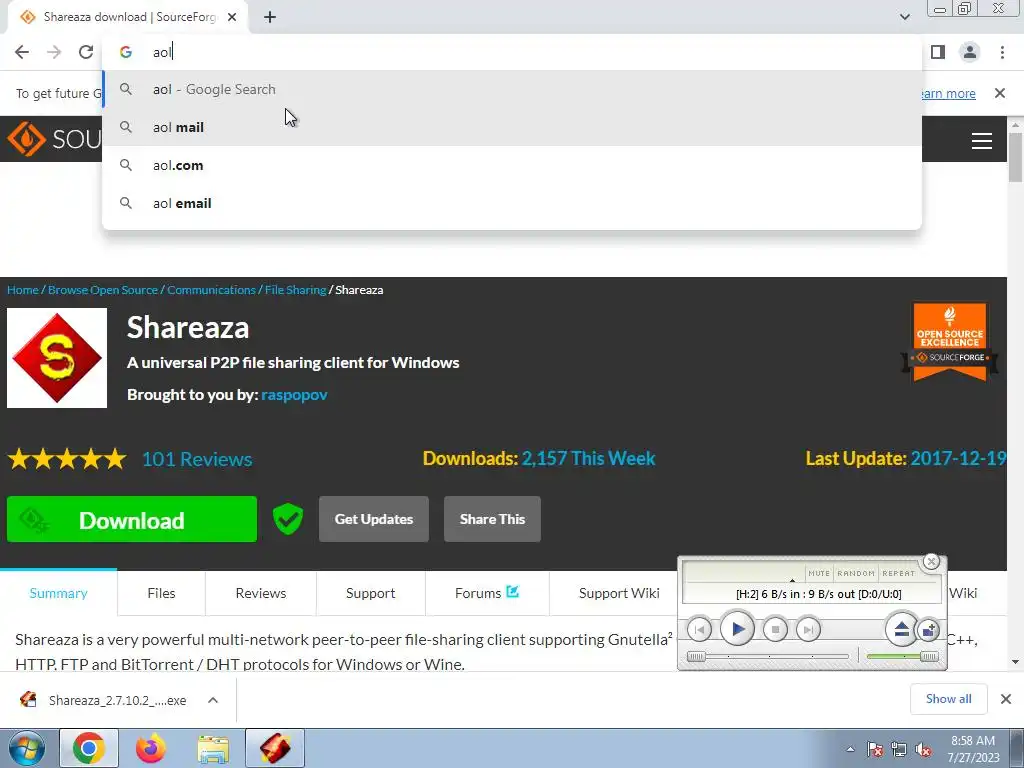Viewport: 1024px width, 768px height.
Task: Click the add folder icon in player
Action: coord(928,630)
